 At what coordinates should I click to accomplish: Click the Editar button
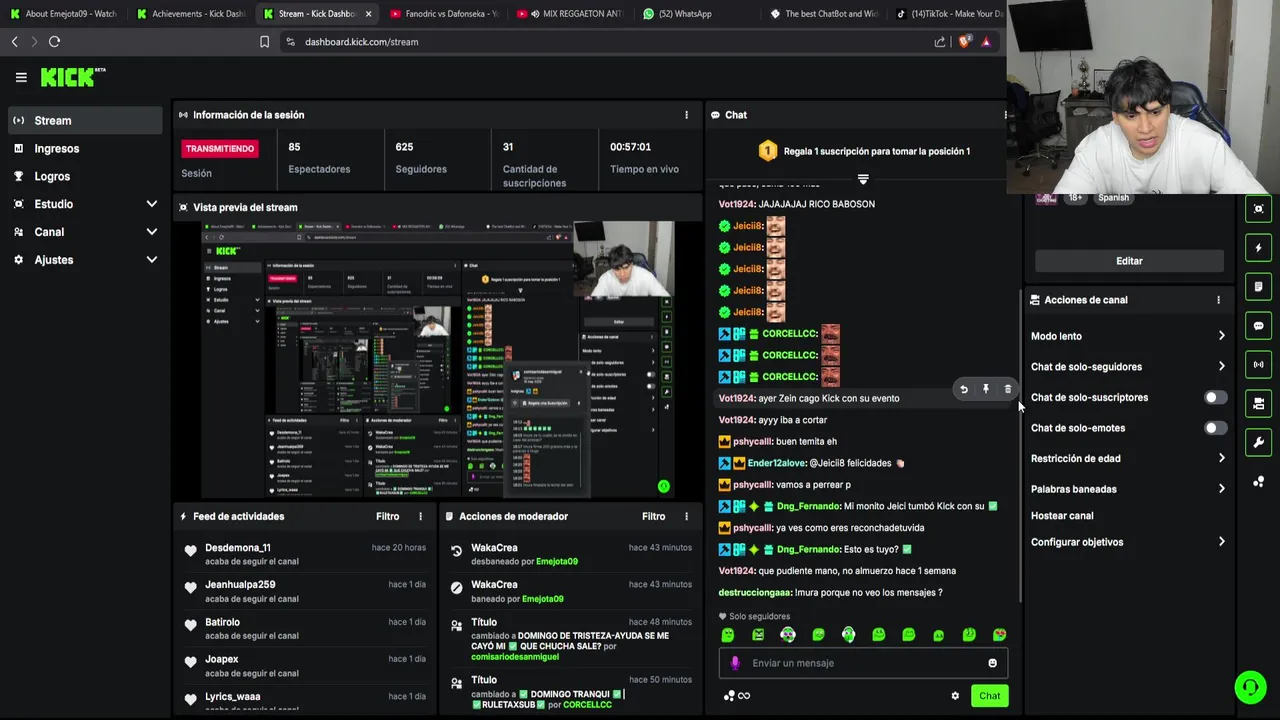point(1129,261)
